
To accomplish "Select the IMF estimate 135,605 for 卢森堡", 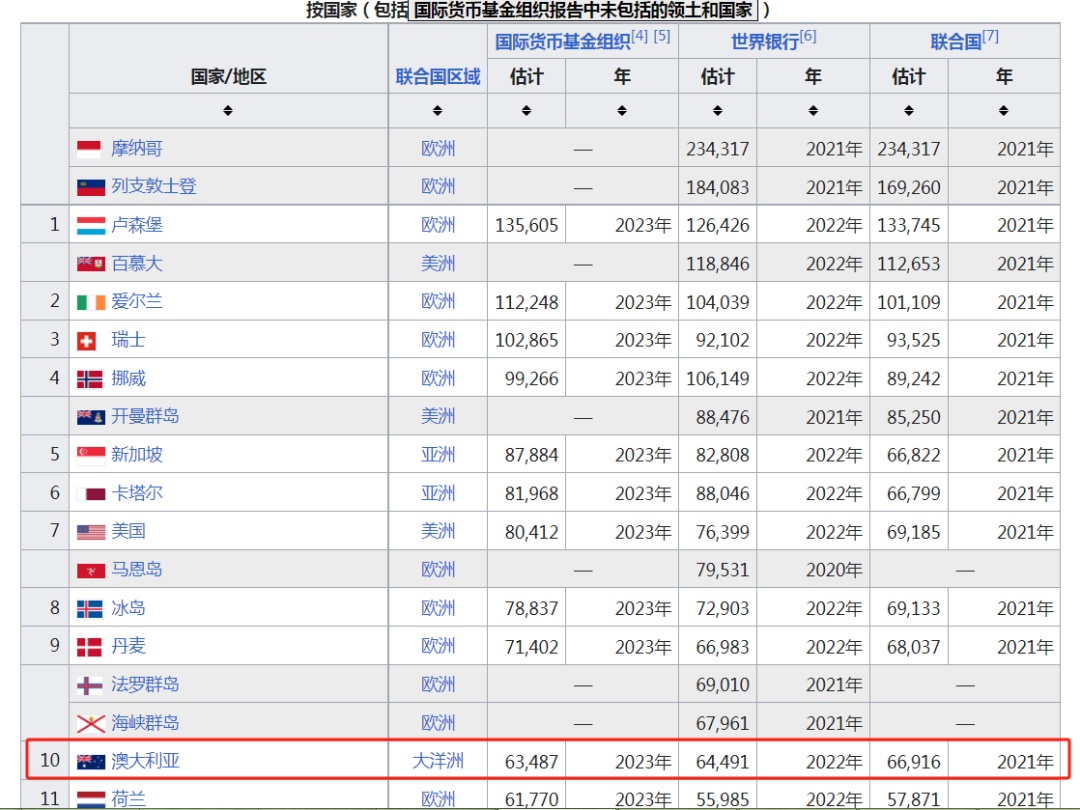I will coord(527,226).
